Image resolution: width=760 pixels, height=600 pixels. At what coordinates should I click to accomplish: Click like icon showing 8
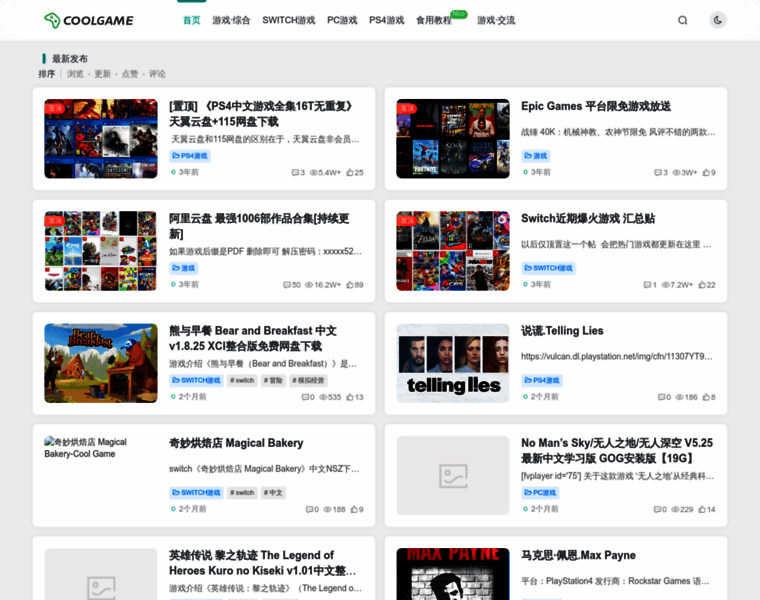[x=706, y=397]
